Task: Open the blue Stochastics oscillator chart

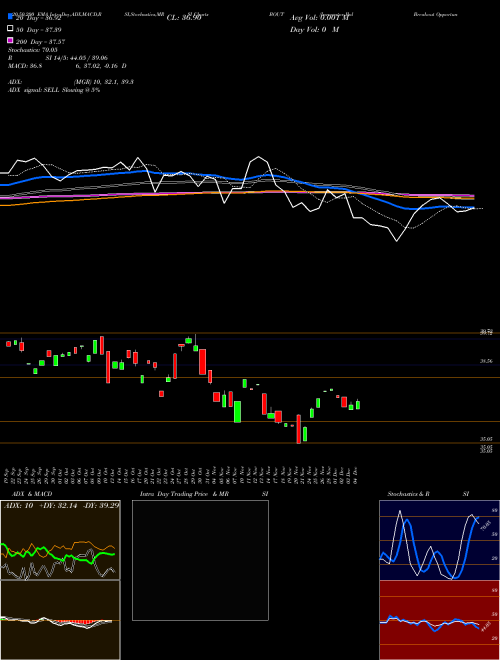Action: tap(439, 540)
